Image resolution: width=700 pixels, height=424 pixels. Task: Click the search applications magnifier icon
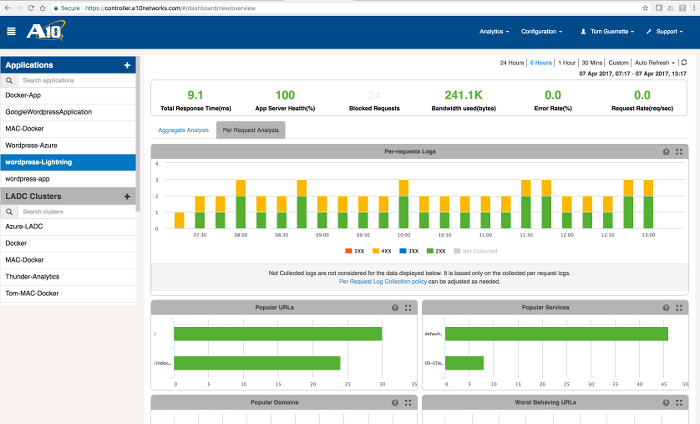9,80
